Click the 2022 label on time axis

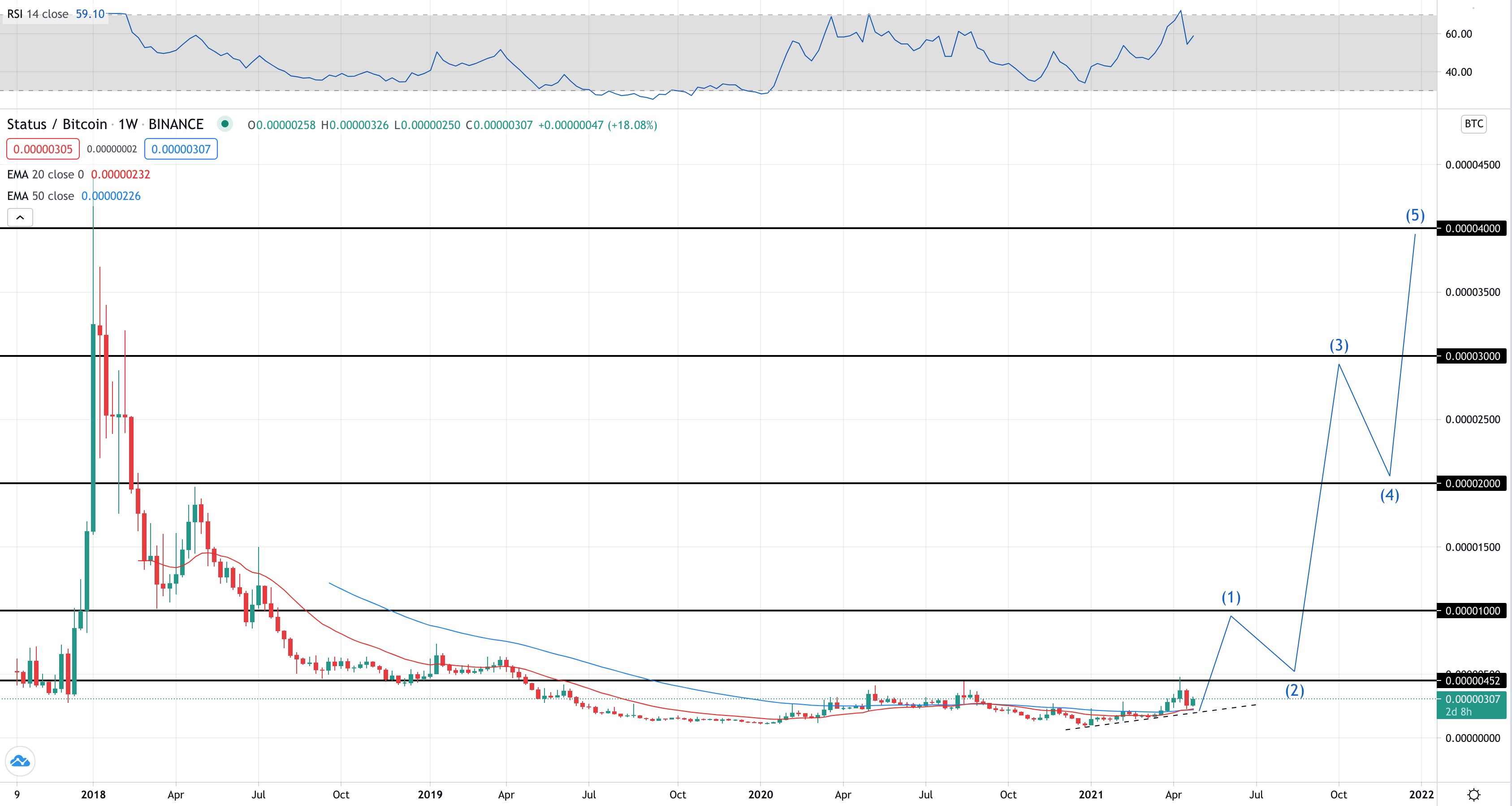[1421, 794]
